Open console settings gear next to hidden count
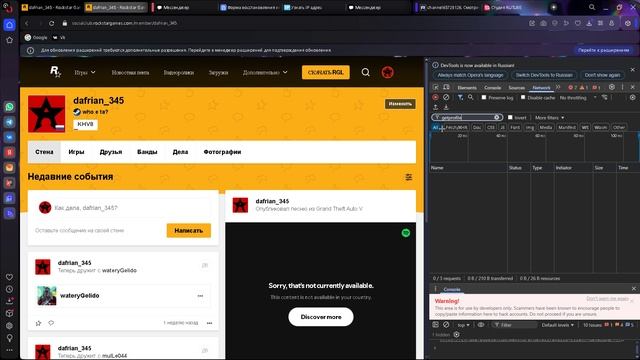This screenshot has width=640, height=360. pyautogui.click(x=456, y=335)
